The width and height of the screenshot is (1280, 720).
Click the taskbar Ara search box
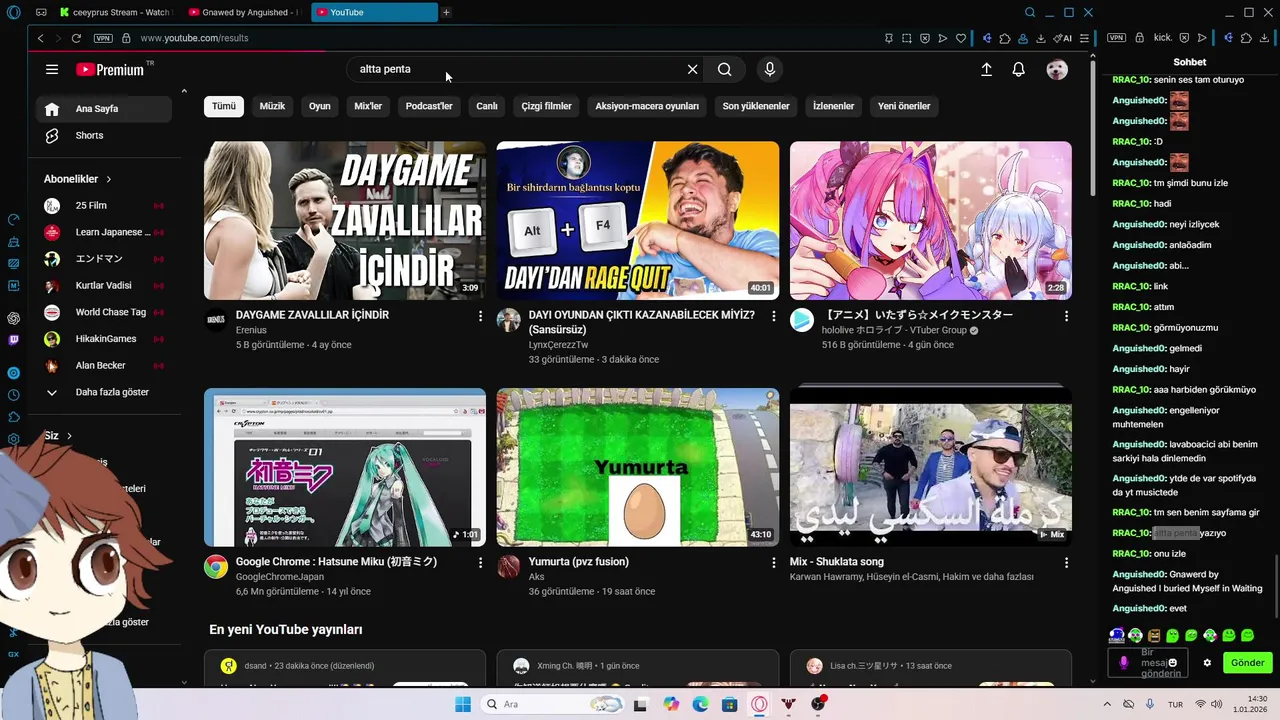[x=552, y=704]
